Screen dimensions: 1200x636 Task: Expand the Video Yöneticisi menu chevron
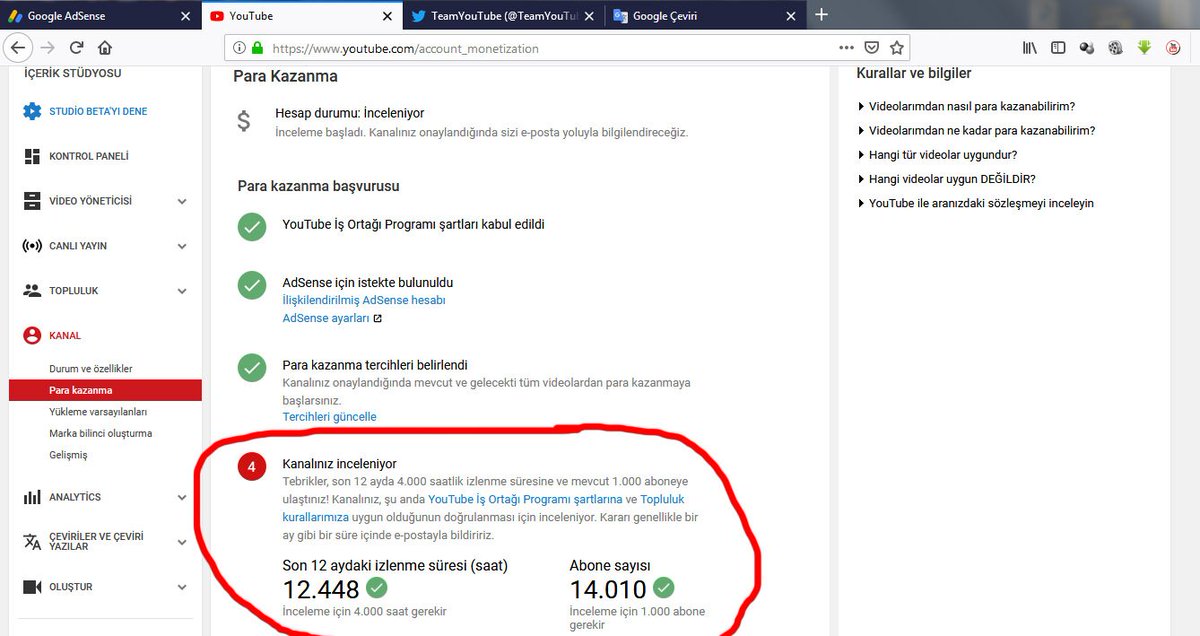click(182, 201)
